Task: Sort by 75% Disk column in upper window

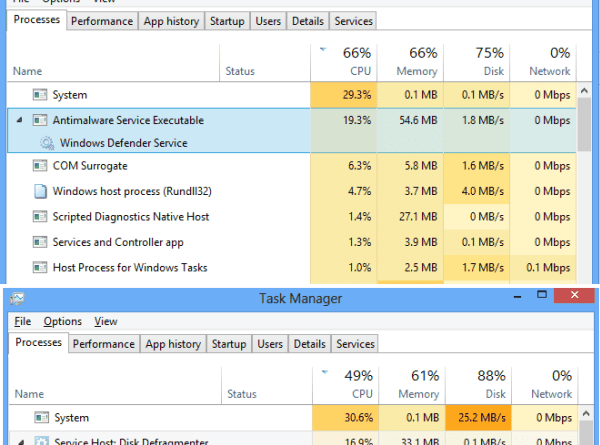Action: pos(477,62)
